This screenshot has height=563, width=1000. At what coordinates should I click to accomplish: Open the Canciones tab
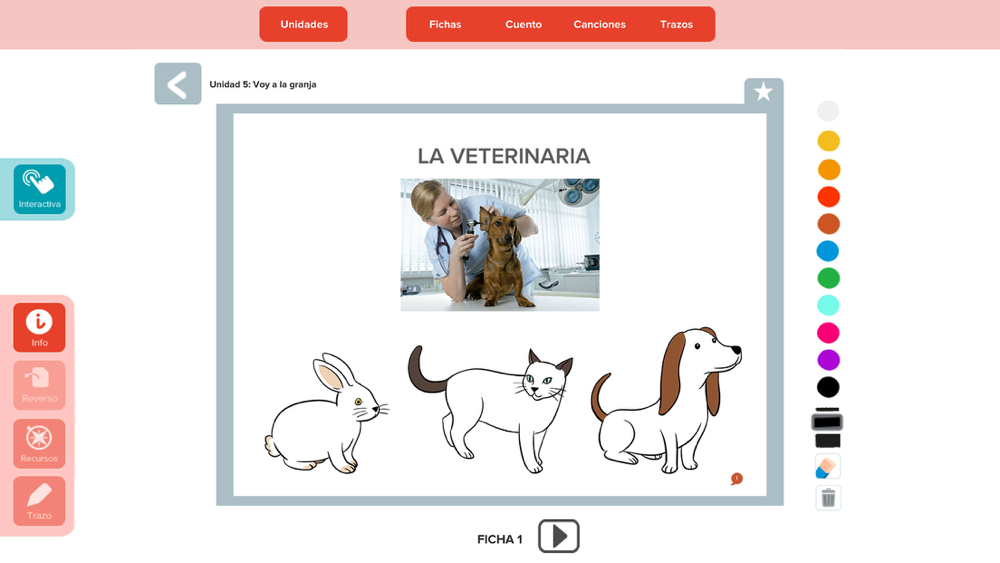(599, 24)
